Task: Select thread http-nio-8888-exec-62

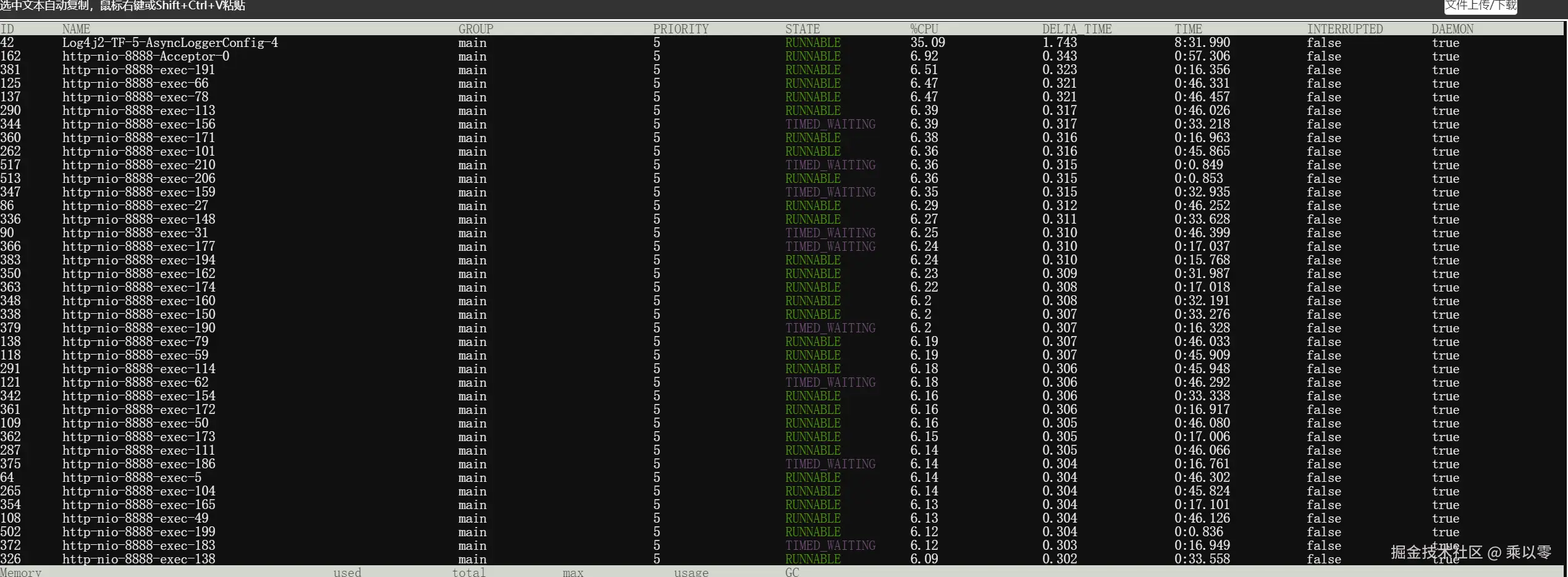Action: 135,382
